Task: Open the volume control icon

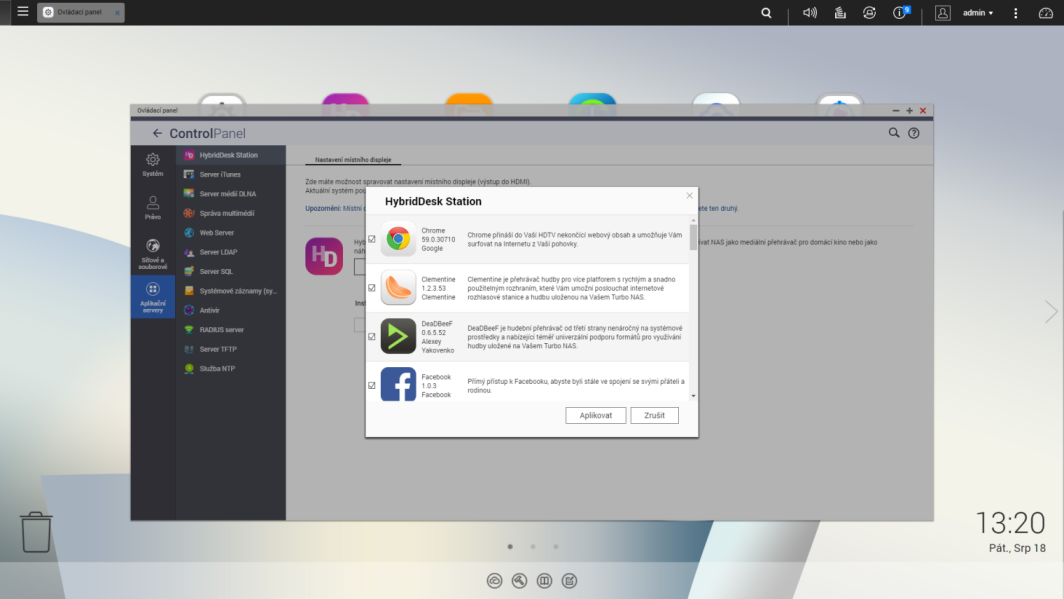Action: point(810,13)
